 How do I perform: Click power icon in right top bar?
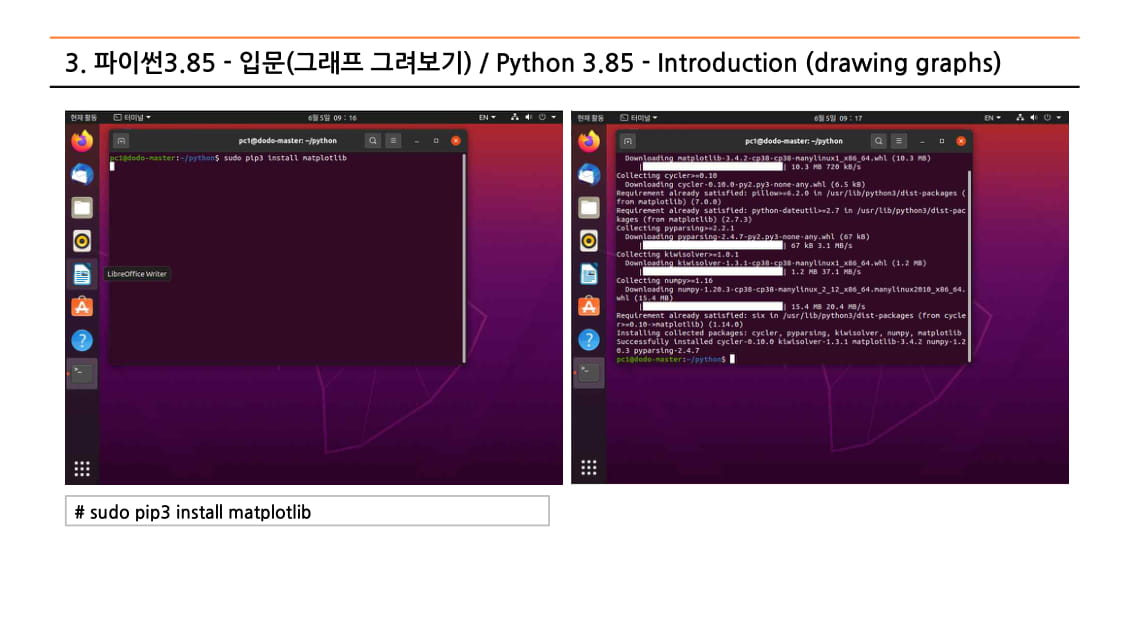click(1048, 118)
